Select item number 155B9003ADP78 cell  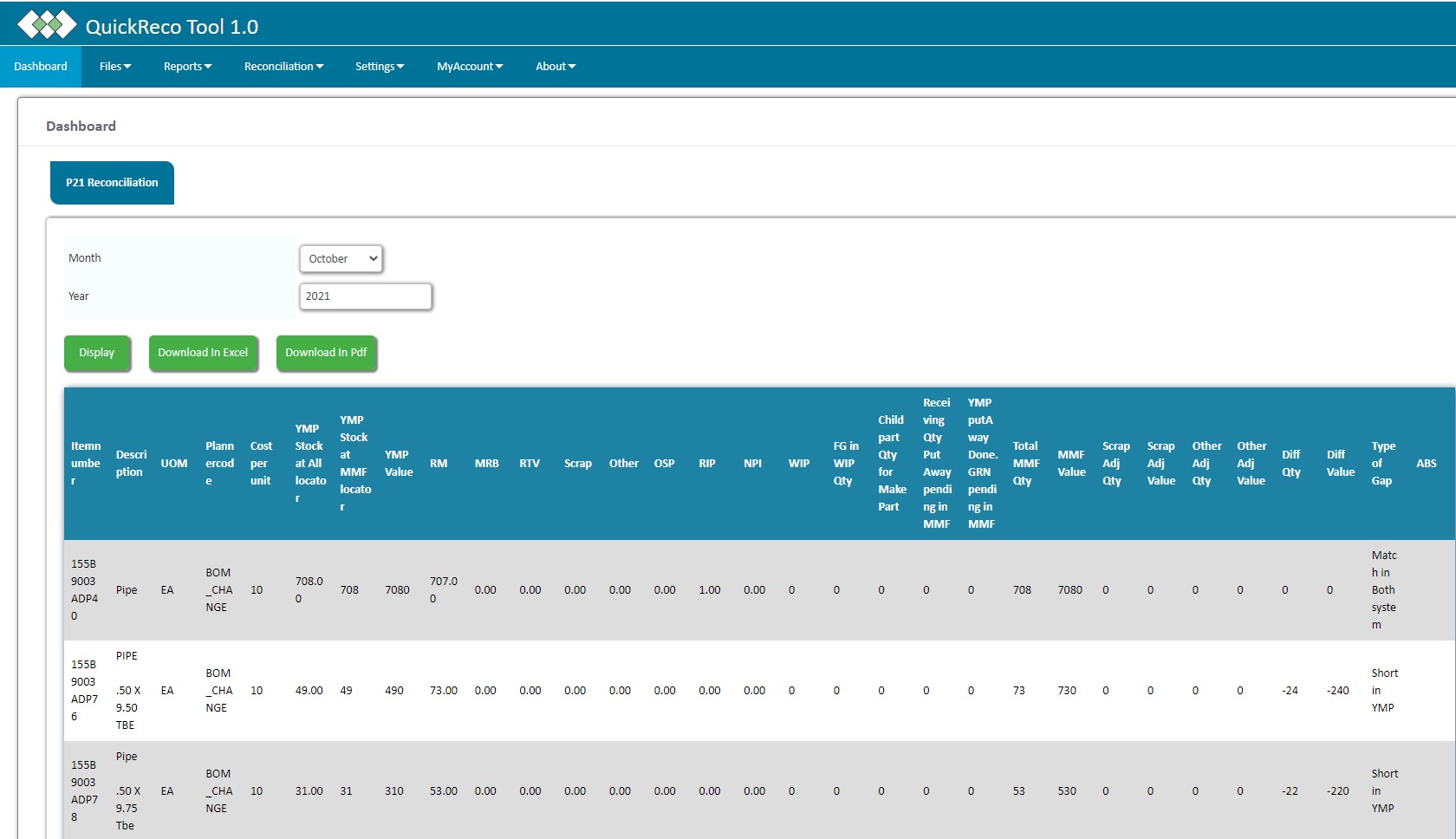84,791
